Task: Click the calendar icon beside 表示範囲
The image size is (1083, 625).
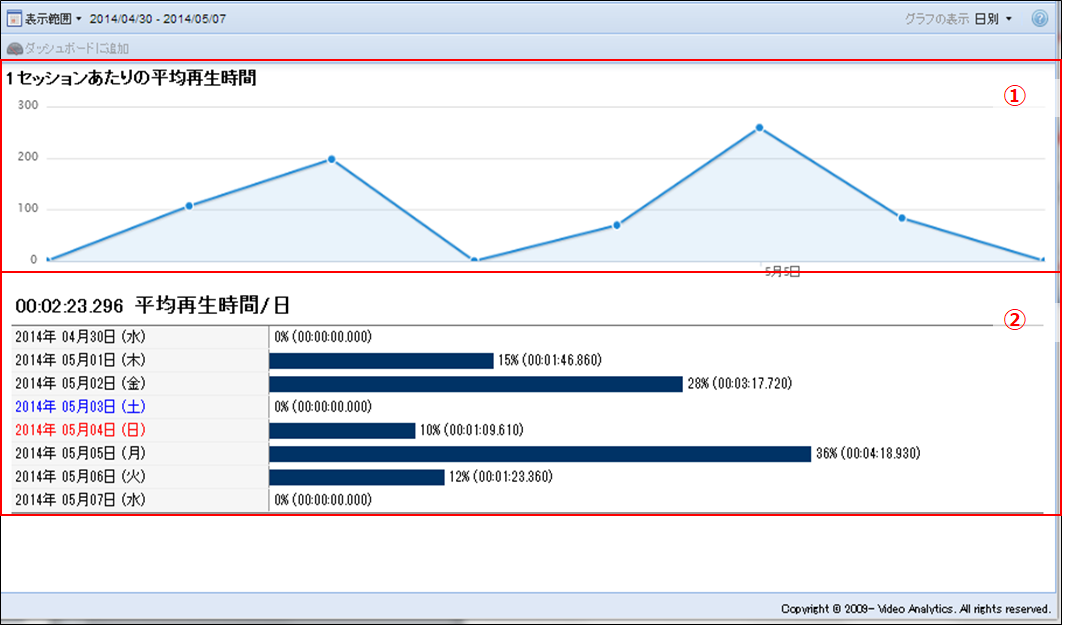Action: [x=14, y=18]
